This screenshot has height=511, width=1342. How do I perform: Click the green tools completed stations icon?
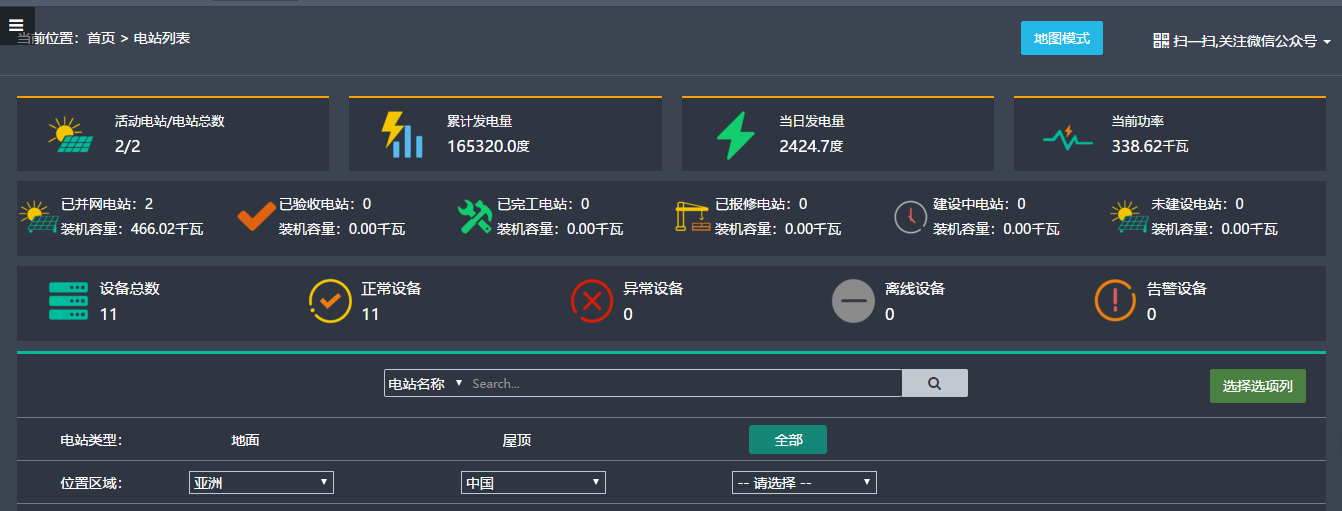coord(475,216)
